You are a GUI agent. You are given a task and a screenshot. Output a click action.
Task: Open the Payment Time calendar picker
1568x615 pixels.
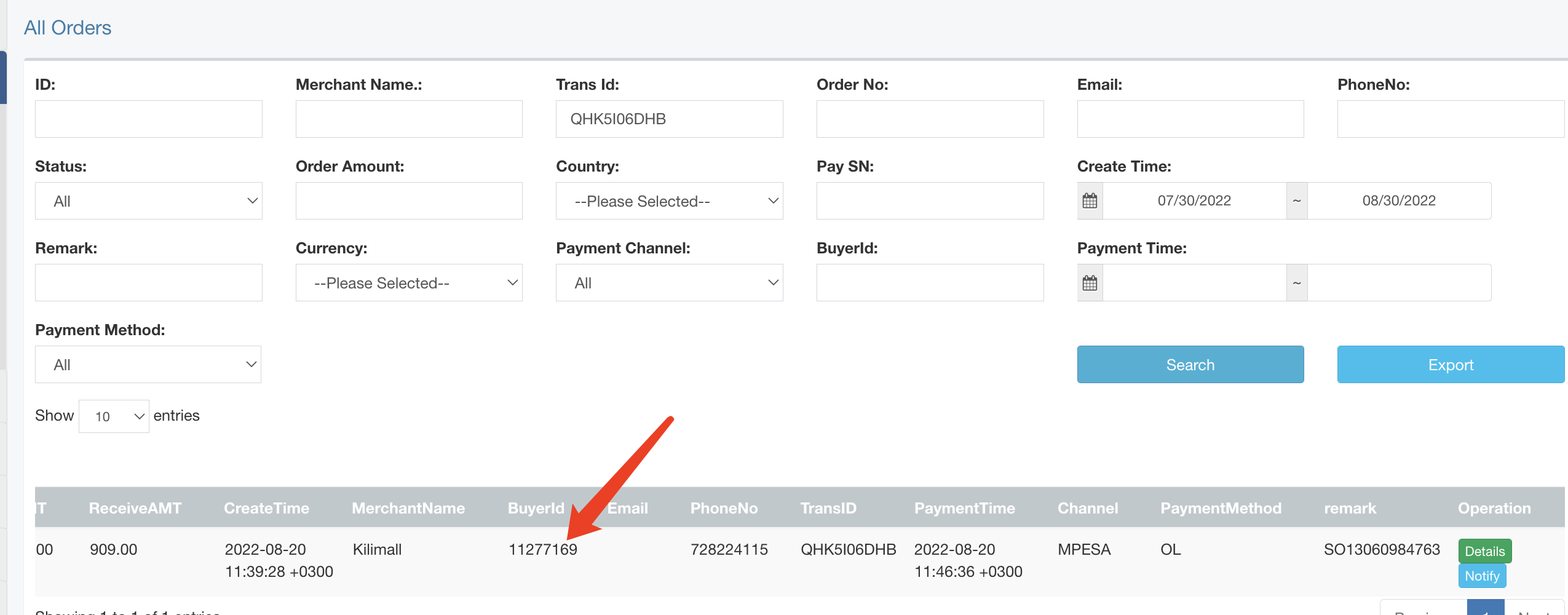1090,282
